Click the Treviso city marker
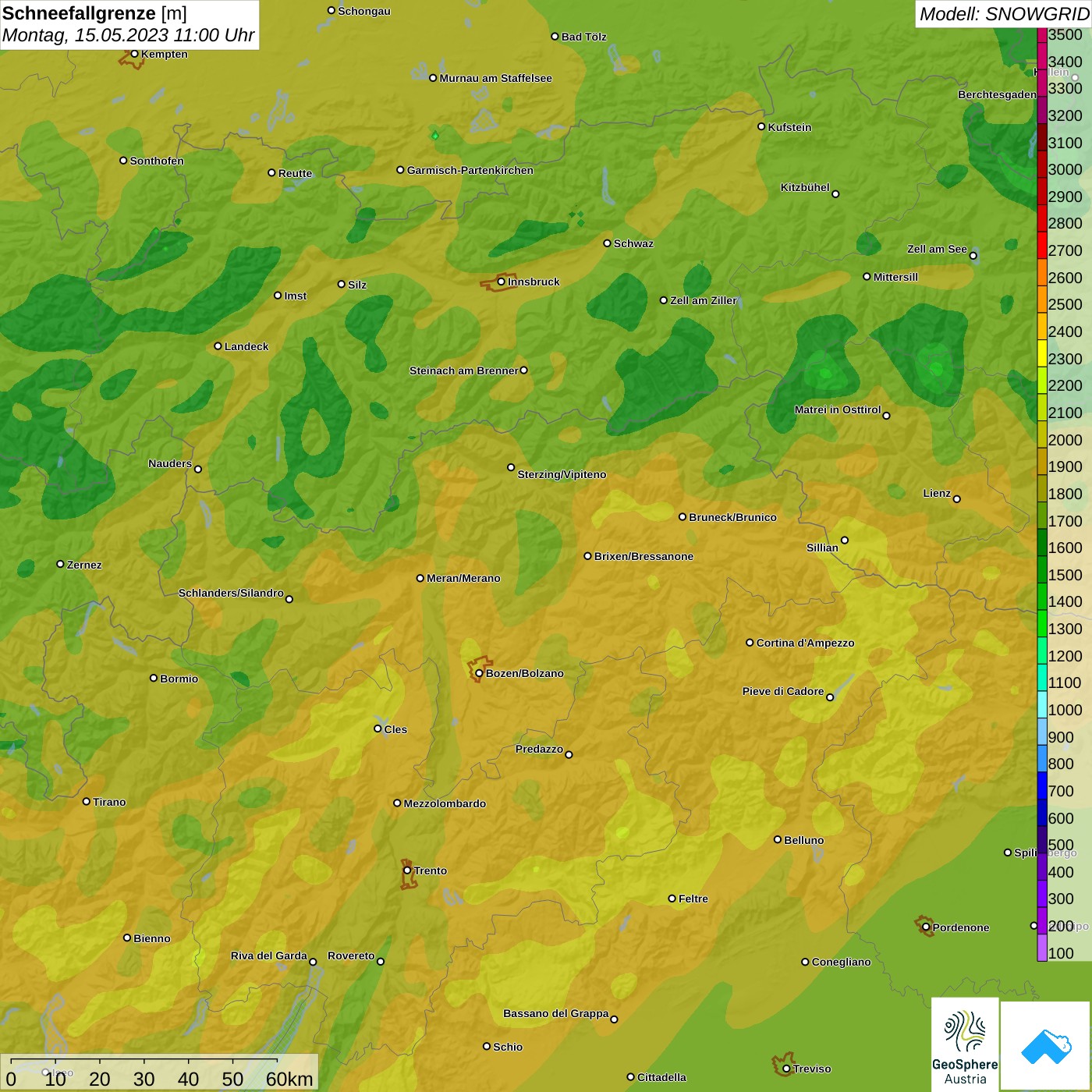 (786, 1069)
